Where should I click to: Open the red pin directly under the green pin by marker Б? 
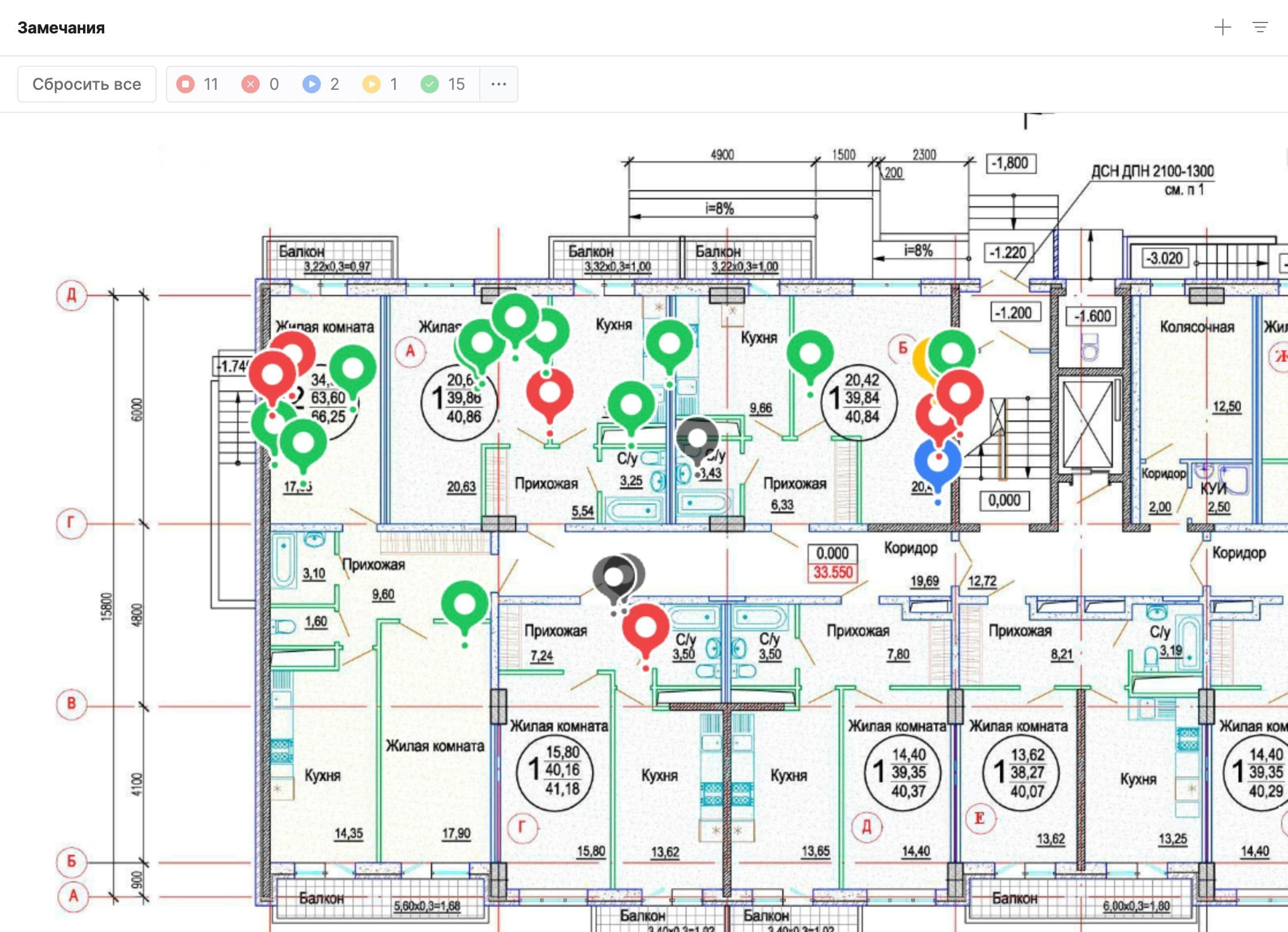click(960, 394)
